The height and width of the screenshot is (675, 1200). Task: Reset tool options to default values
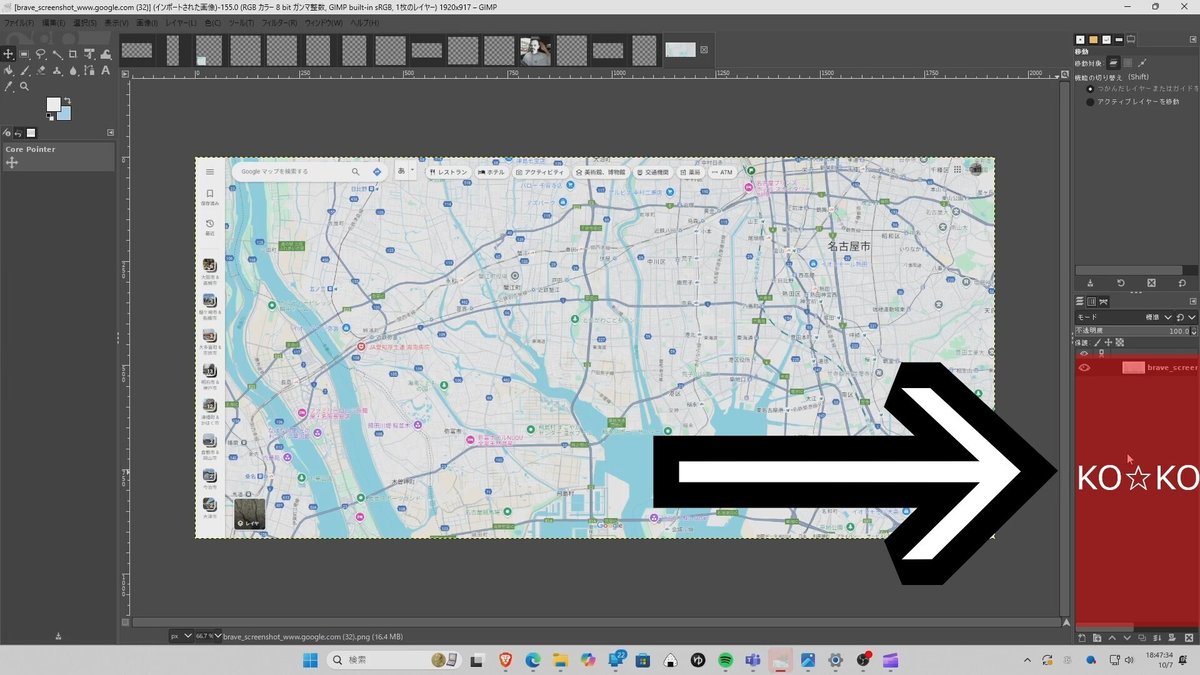click(x=1182, y=283)
